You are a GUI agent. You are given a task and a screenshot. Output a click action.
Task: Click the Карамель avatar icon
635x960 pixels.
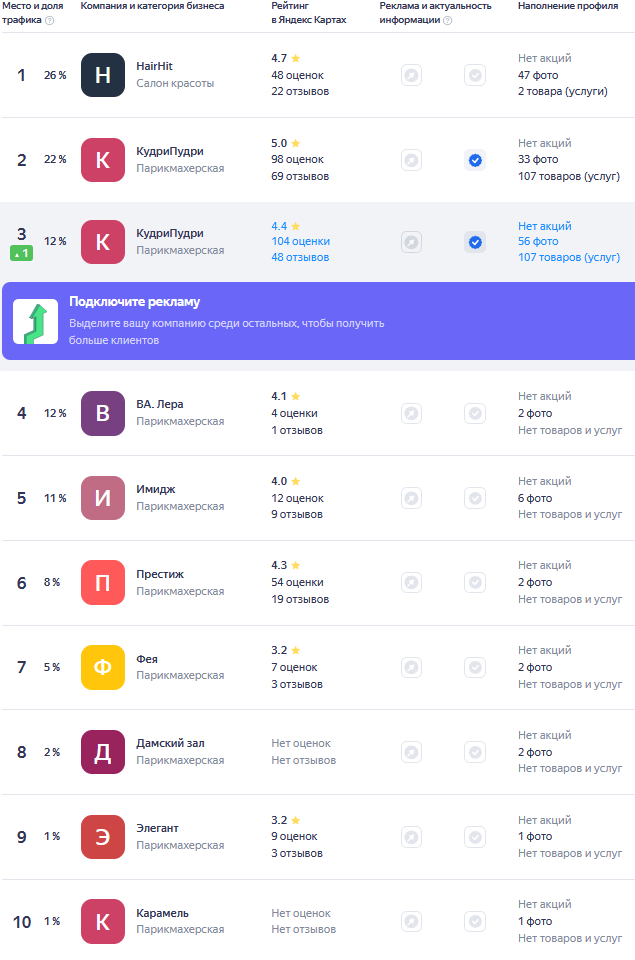pos(103,921)
